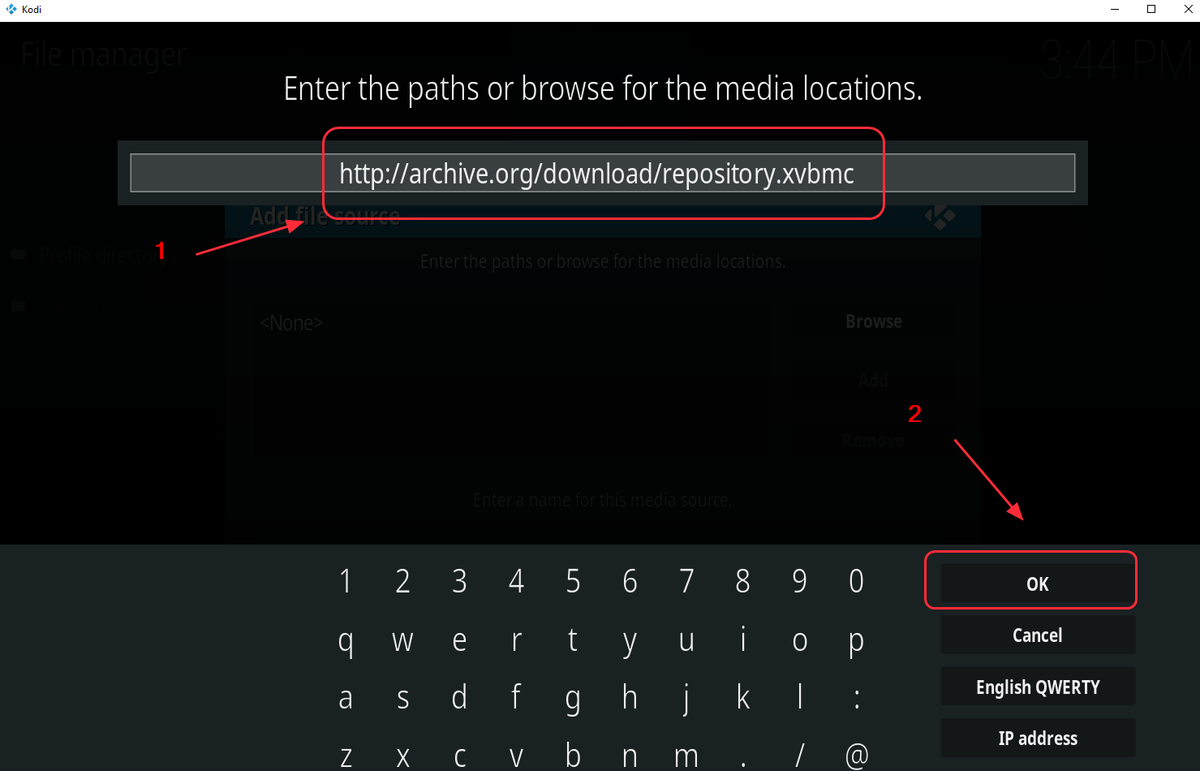Tap the number 5 key
Viewport: 1200px width, 771px height.
pyautogui.click(x=573, y=581)
